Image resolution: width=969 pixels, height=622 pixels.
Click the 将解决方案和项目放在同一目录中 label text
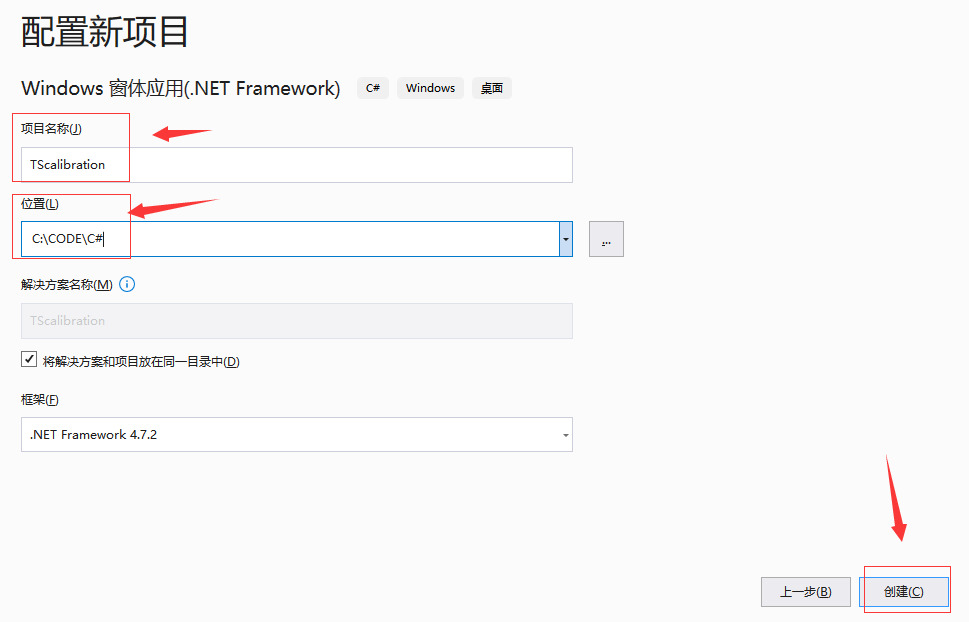tap(141, 361)
